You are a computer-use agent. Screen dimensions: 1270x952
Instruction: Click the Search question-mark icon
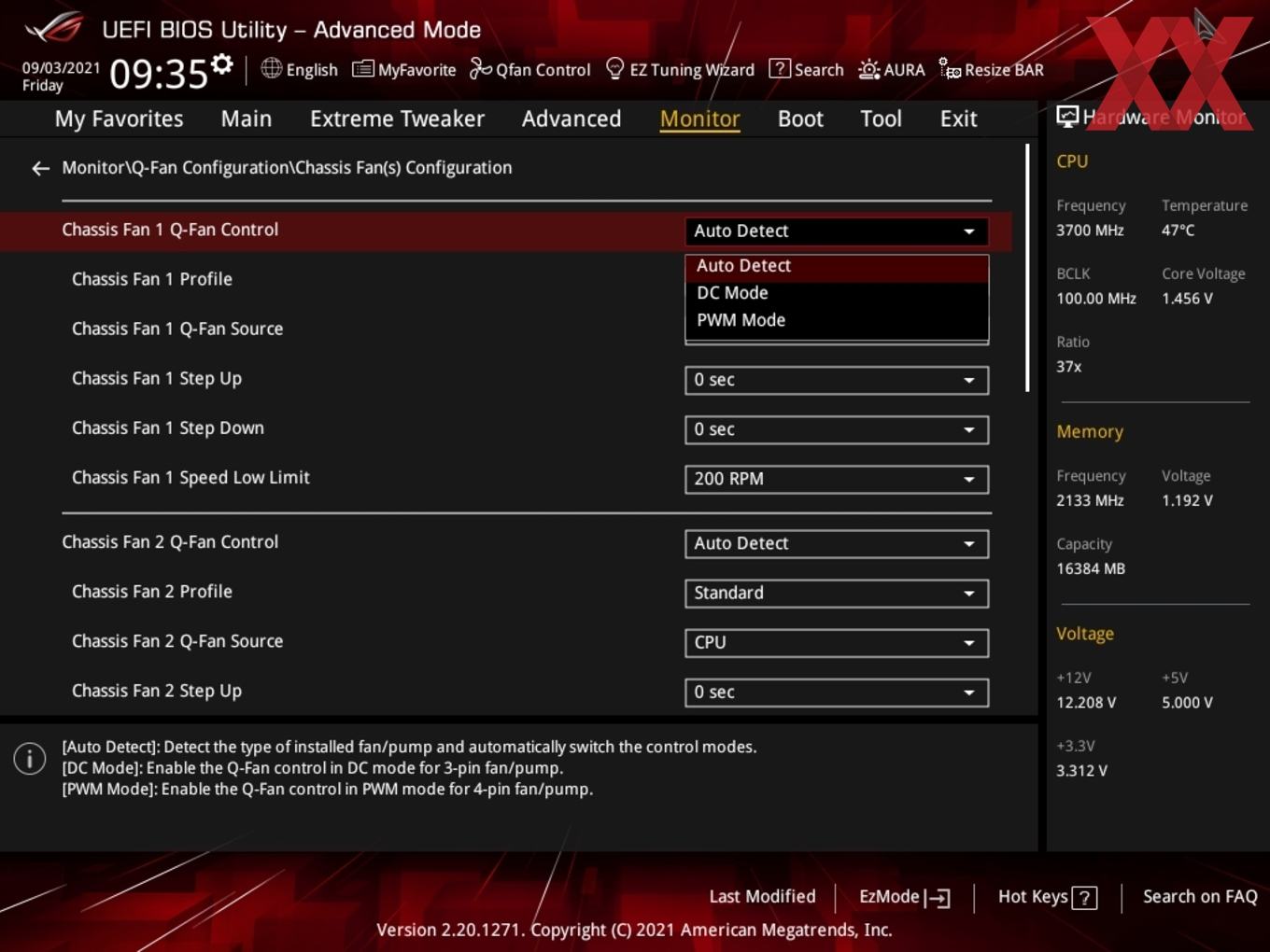pyautogui.click(x=779, y=69)
